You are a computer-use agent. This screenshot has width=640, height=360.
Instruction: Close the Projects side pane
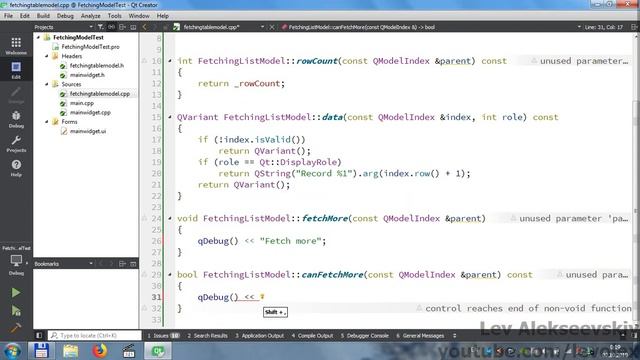[x=133, y=27]
